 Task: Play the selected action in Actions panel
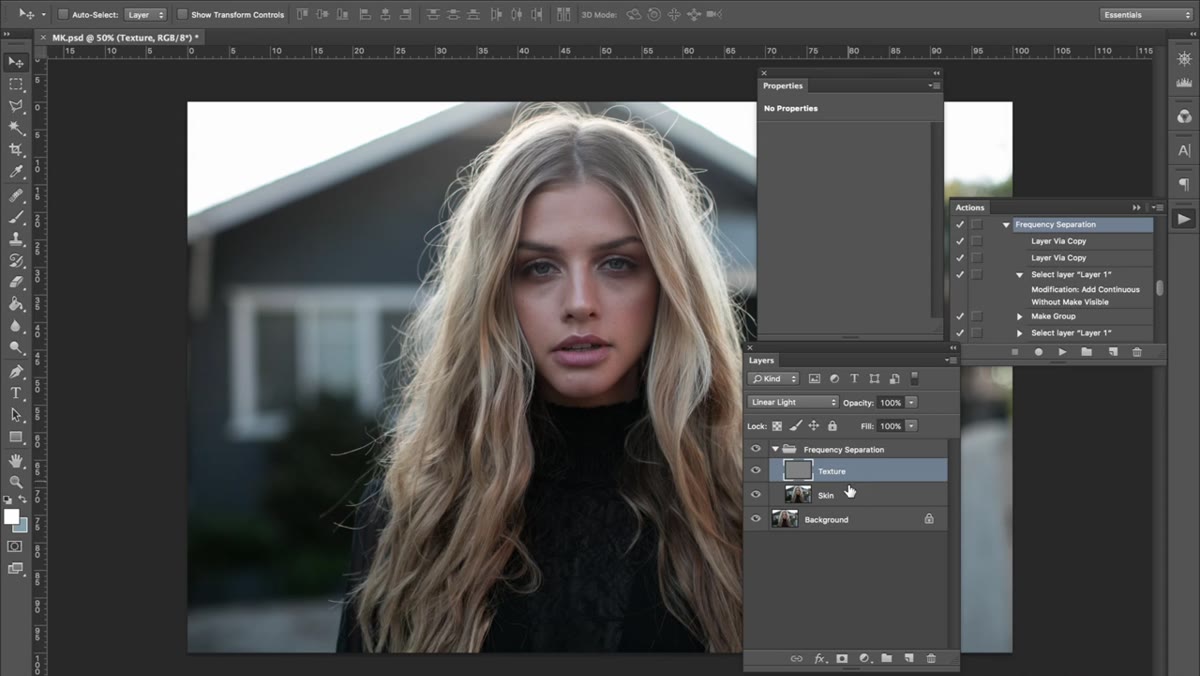(1062, 352)
